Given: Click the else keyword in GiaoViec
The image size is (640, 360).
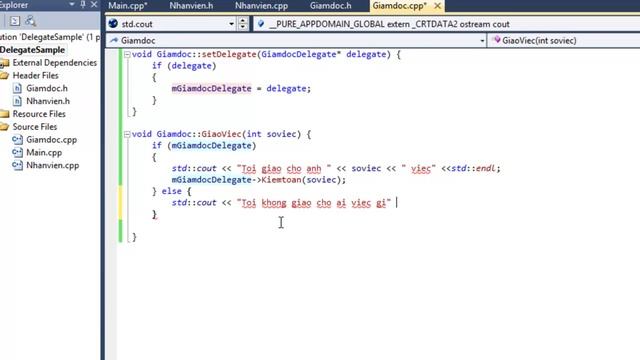Looking at the screenshot, I should coord(171,191).
